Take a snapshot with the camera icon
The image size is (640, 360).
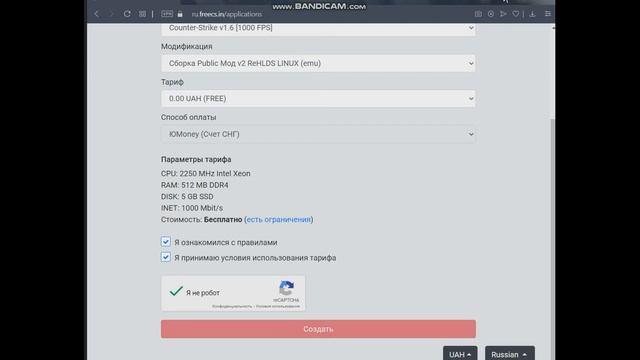point(478,14)
